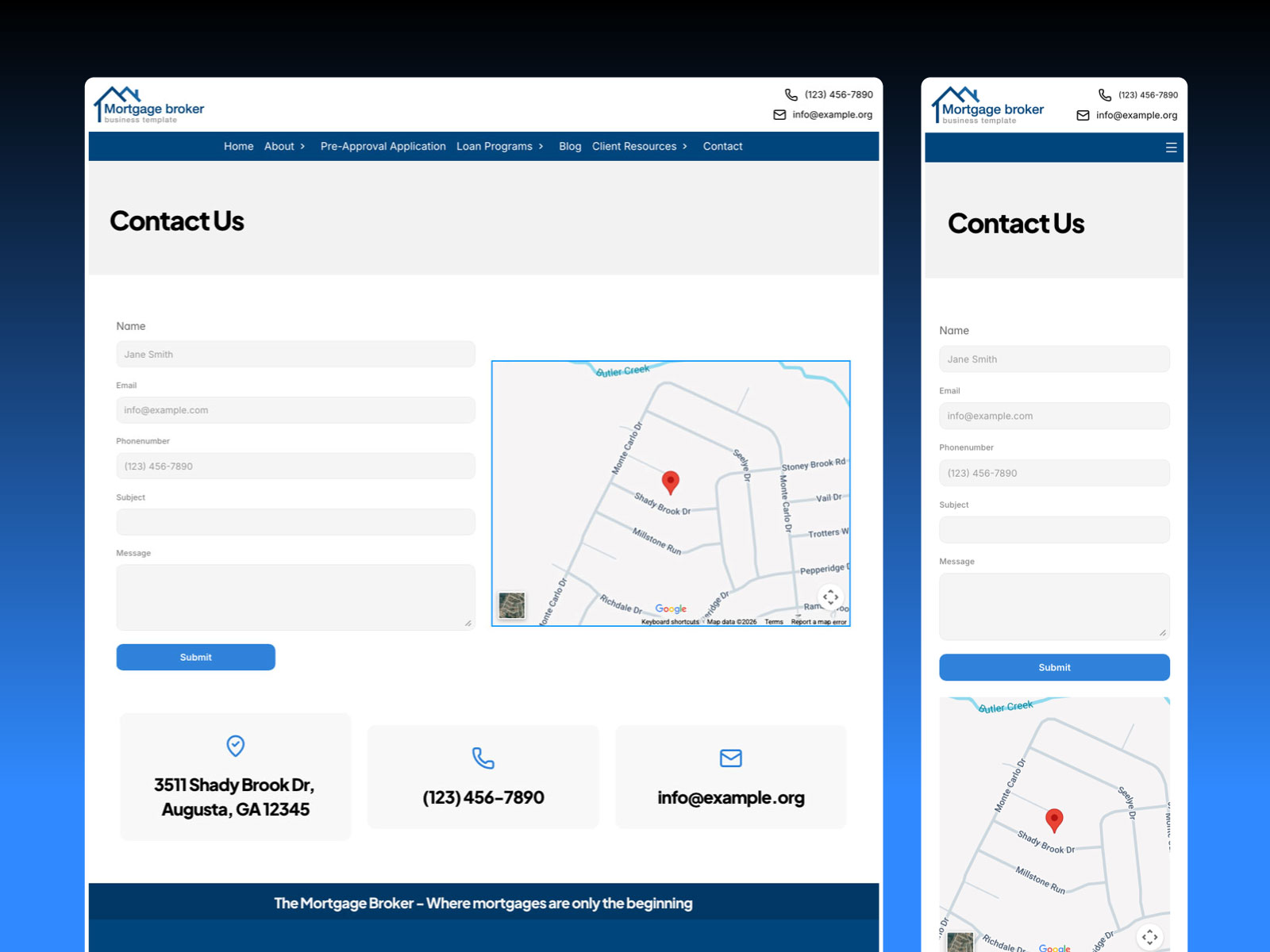Focus the Phonenumber field in desktop form
The image size is (1270, 952).
296,466
